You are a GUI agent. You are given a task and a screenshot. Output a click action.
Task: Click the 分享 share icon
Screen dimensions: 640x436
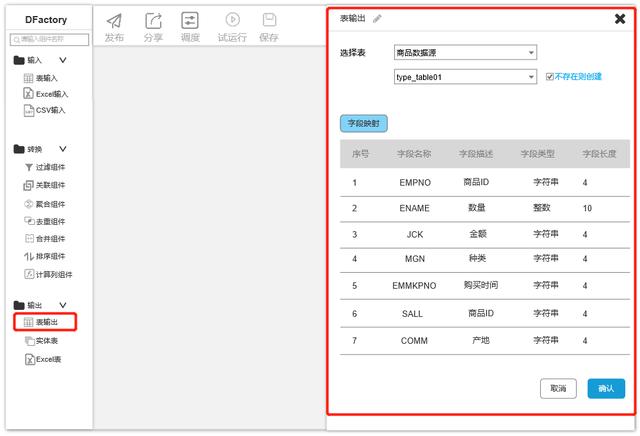(x=153, y=20)
